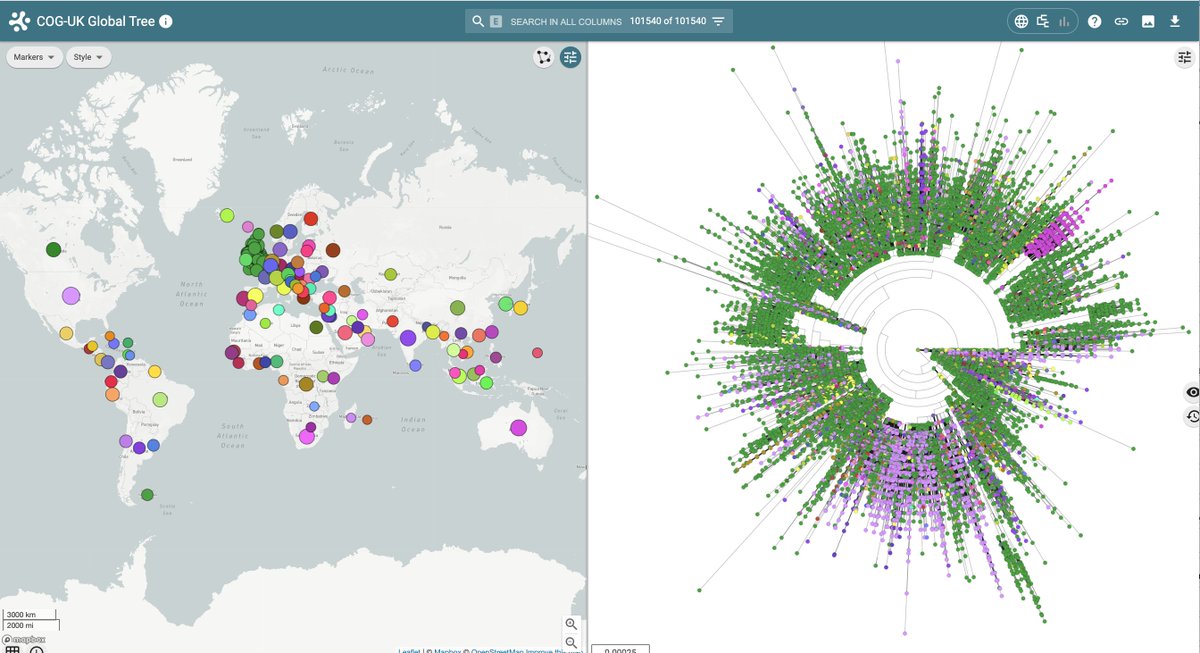Click the COG-UK Global Tree info icon
The width and height of the screenshot is (1200, 653).
click(x=165, y=20)
